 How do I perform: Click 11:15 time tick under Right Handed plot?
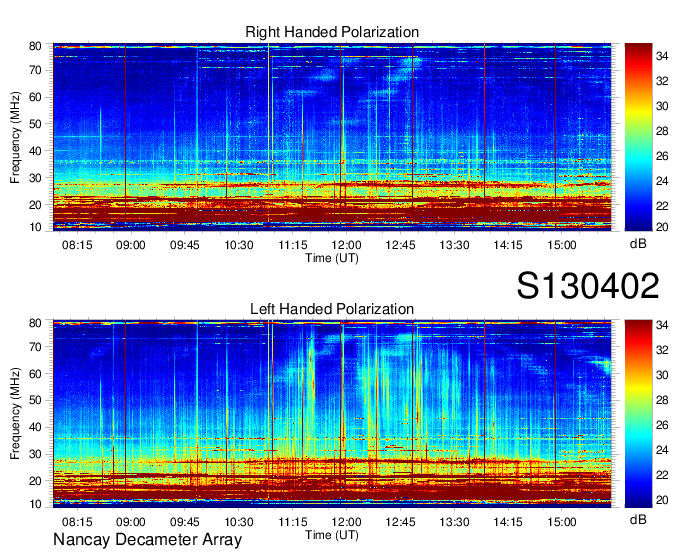click(x=293, y=245)
